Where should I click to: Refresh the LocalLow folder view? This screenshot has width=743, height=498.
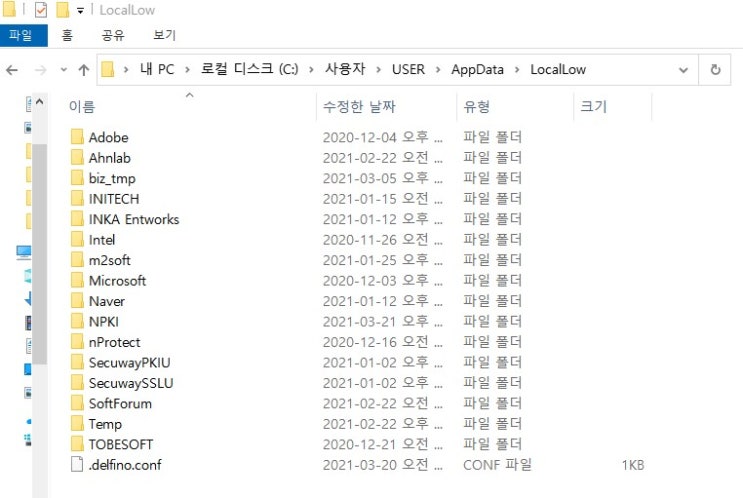coord(715,70)
